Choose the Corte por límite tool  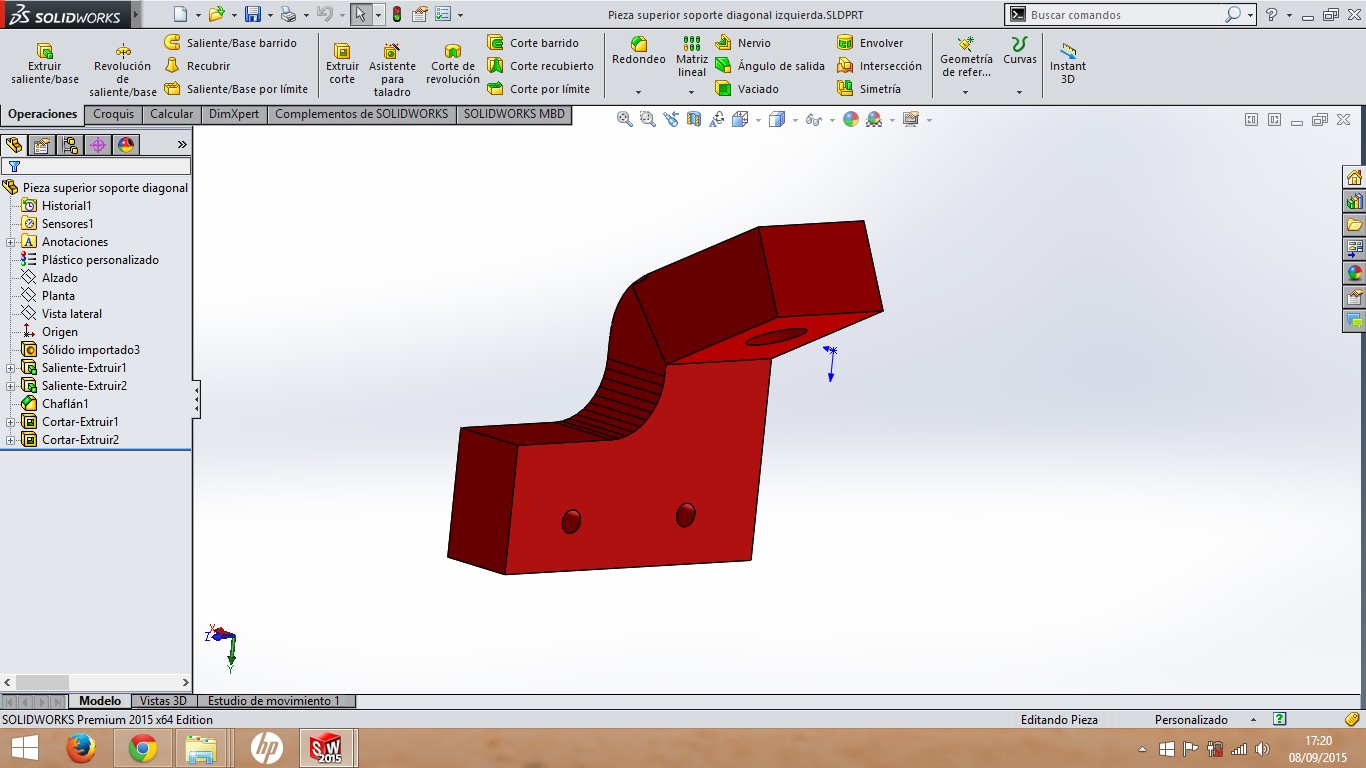538,89
